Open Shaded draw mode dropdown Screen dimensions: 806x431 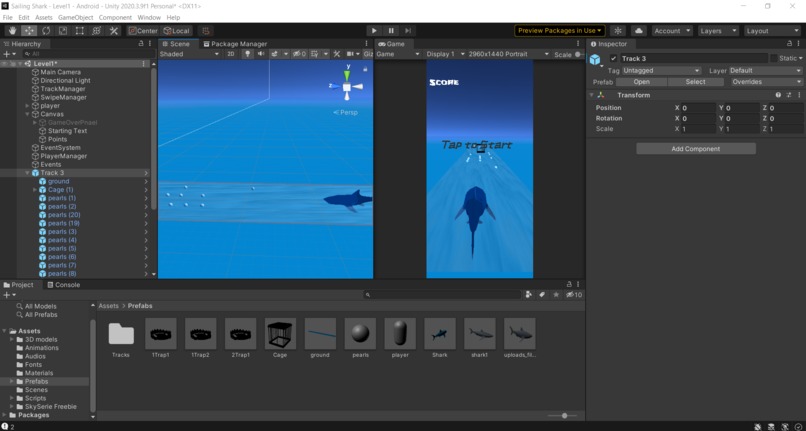click(189, 54)
